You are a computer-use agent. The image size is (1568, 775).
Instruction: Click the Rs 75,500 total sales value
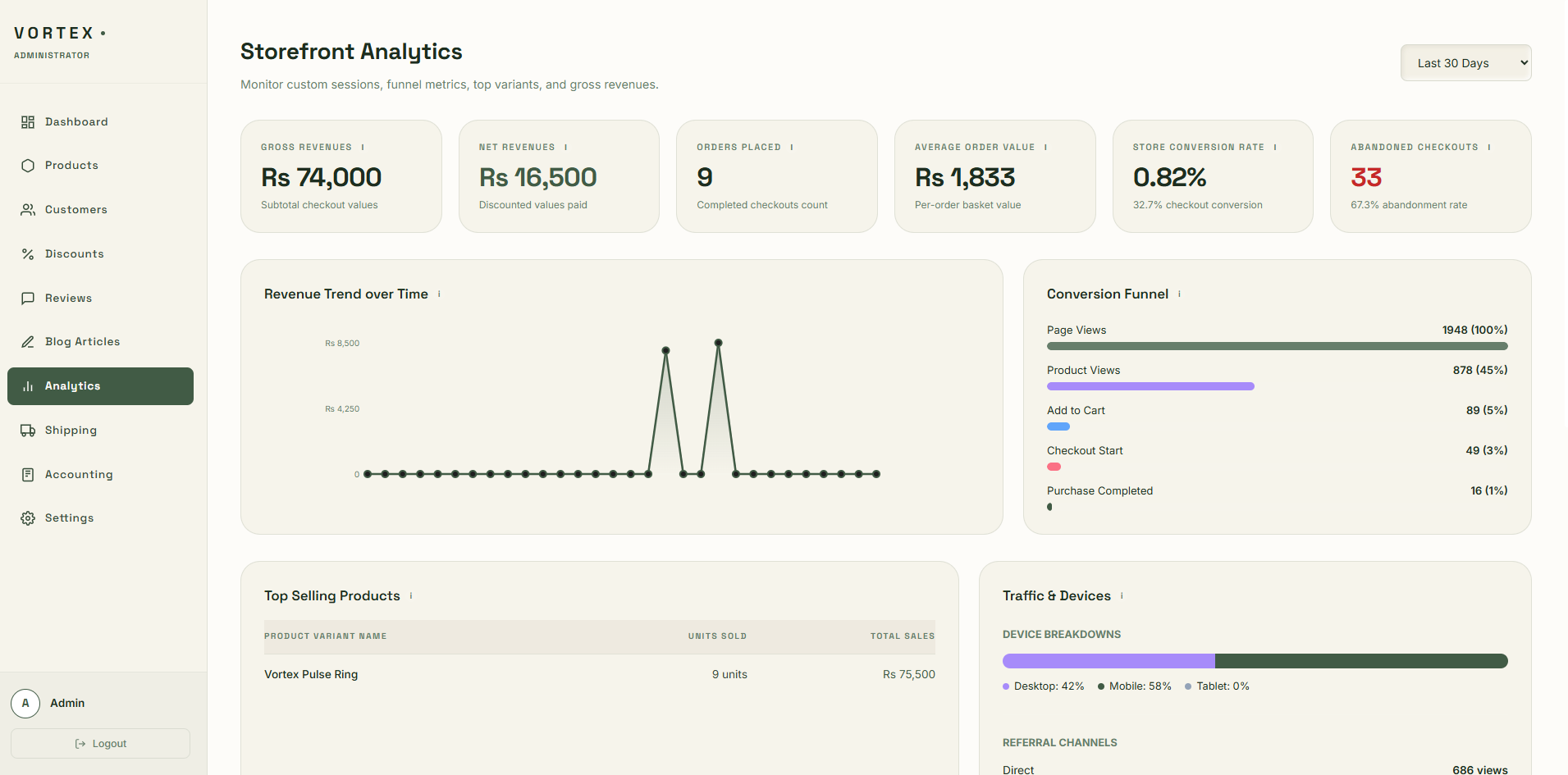(908, 674)
